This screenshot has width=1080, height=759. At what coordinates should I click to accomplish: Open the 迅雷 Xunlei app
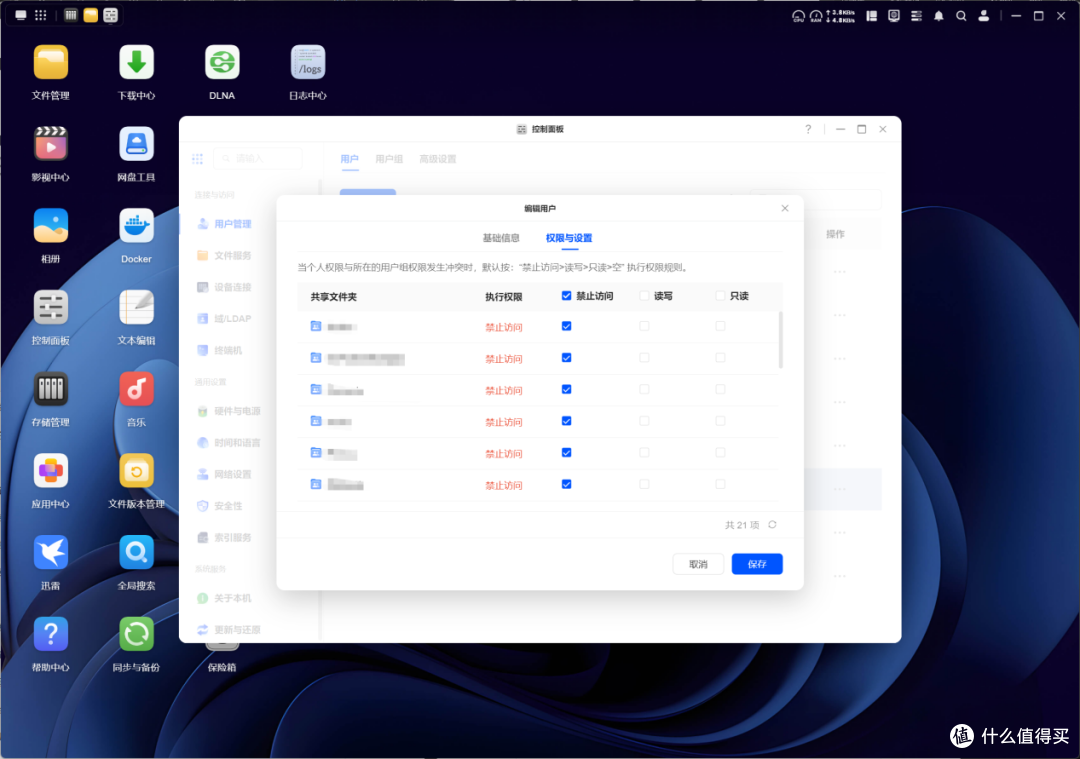(50, 552)
